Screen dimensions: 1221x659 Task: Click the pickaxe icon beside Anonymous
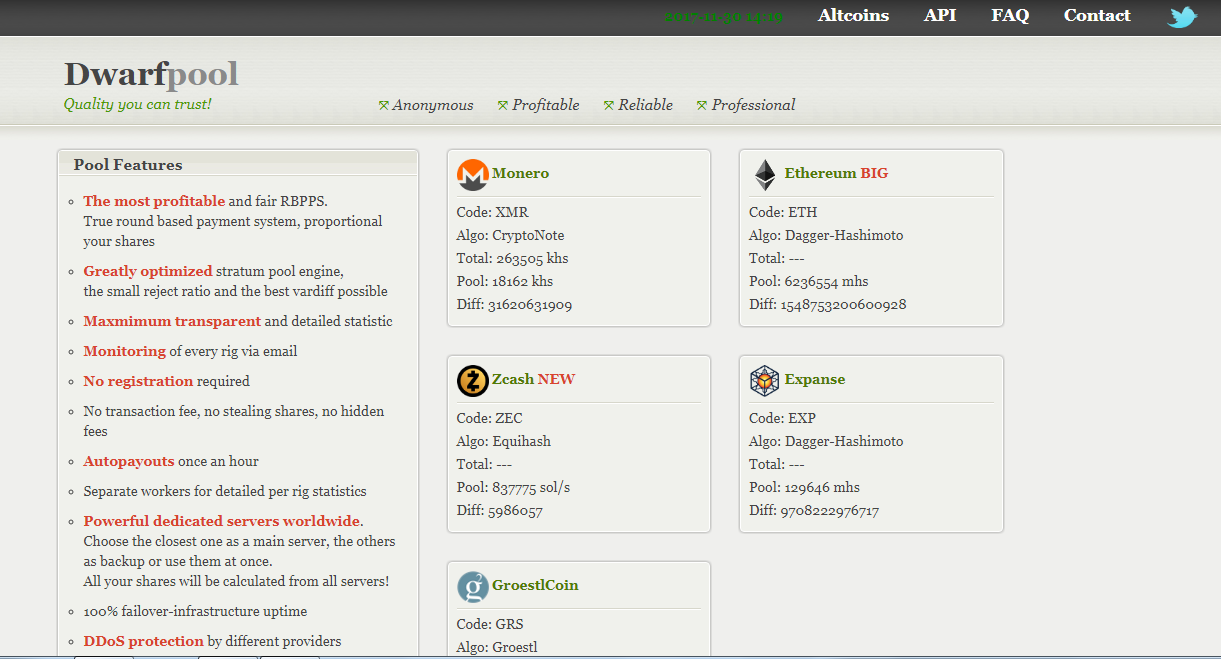coord(383,105)
